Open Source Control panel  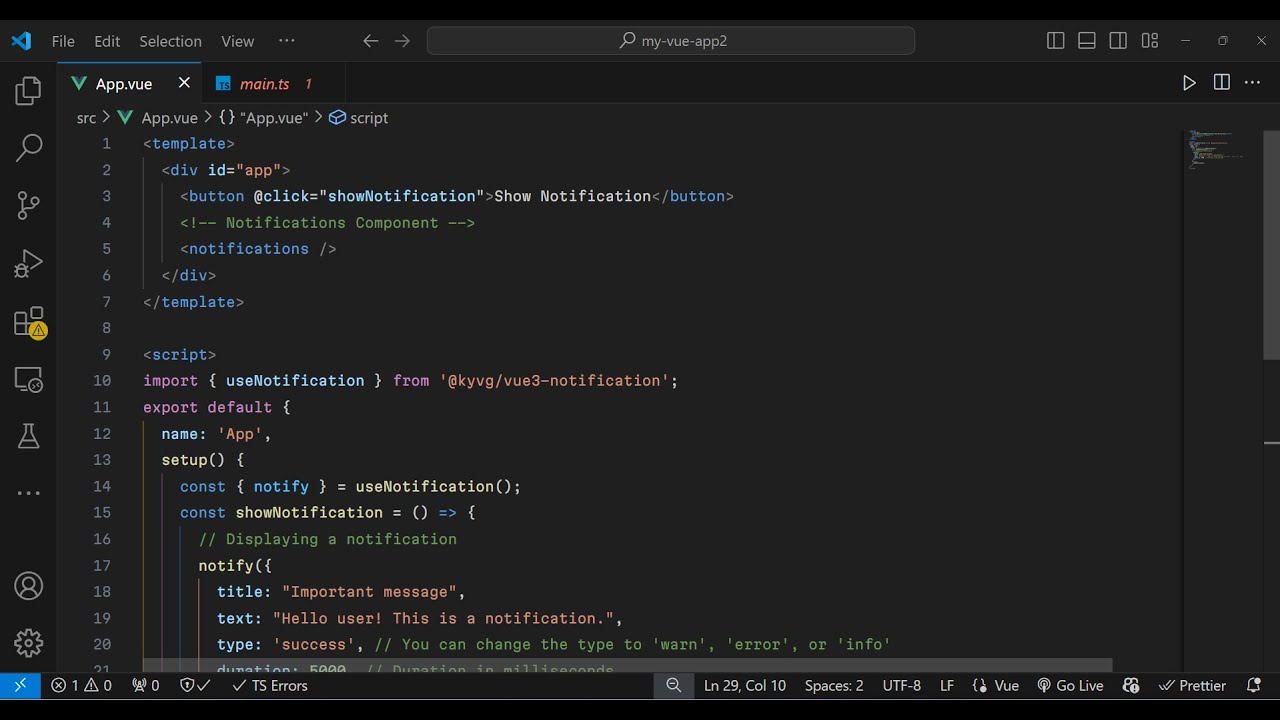tap(29, 206)
